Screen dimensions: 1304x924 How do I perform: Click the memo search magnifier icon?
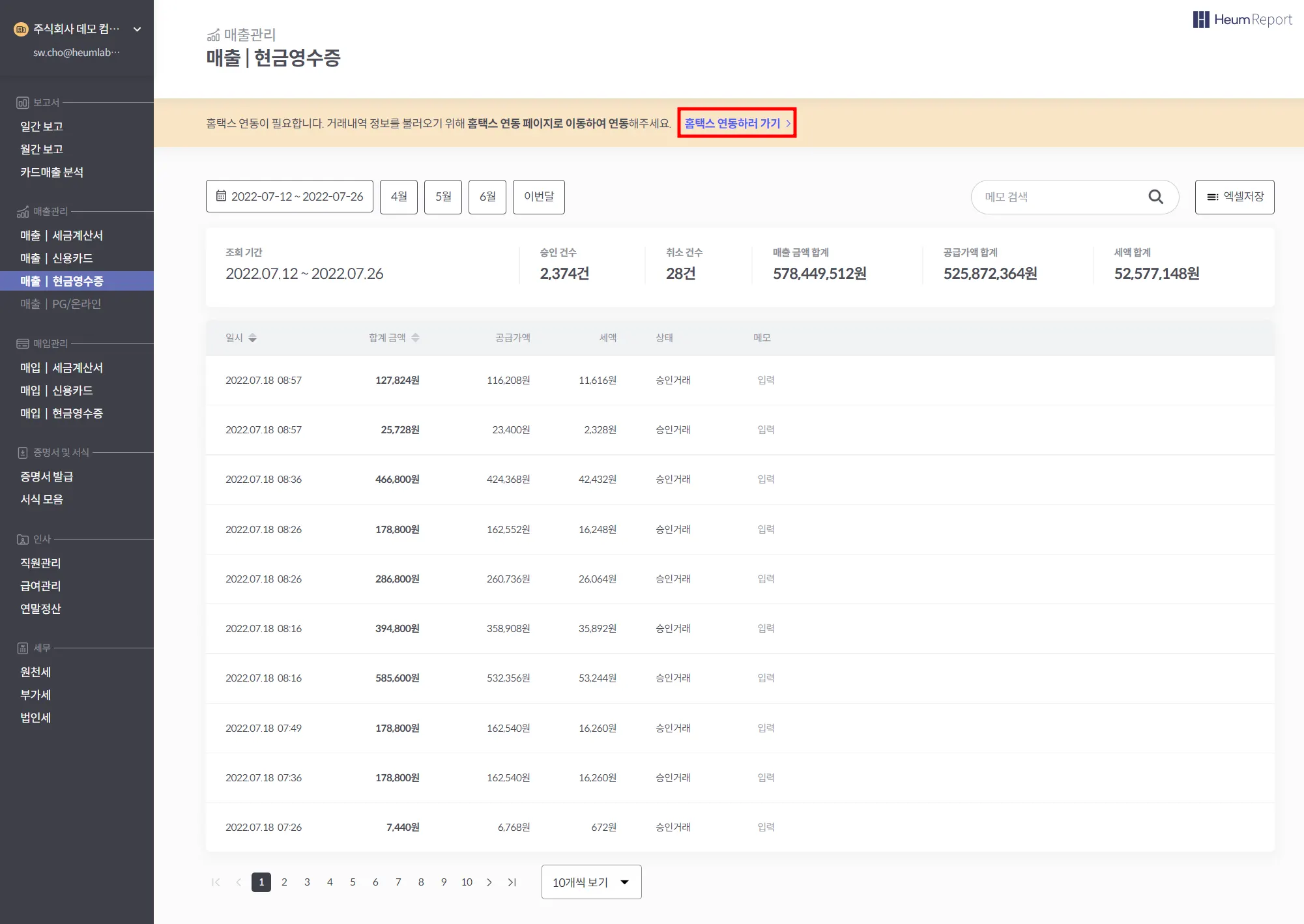pos(1155,197)
